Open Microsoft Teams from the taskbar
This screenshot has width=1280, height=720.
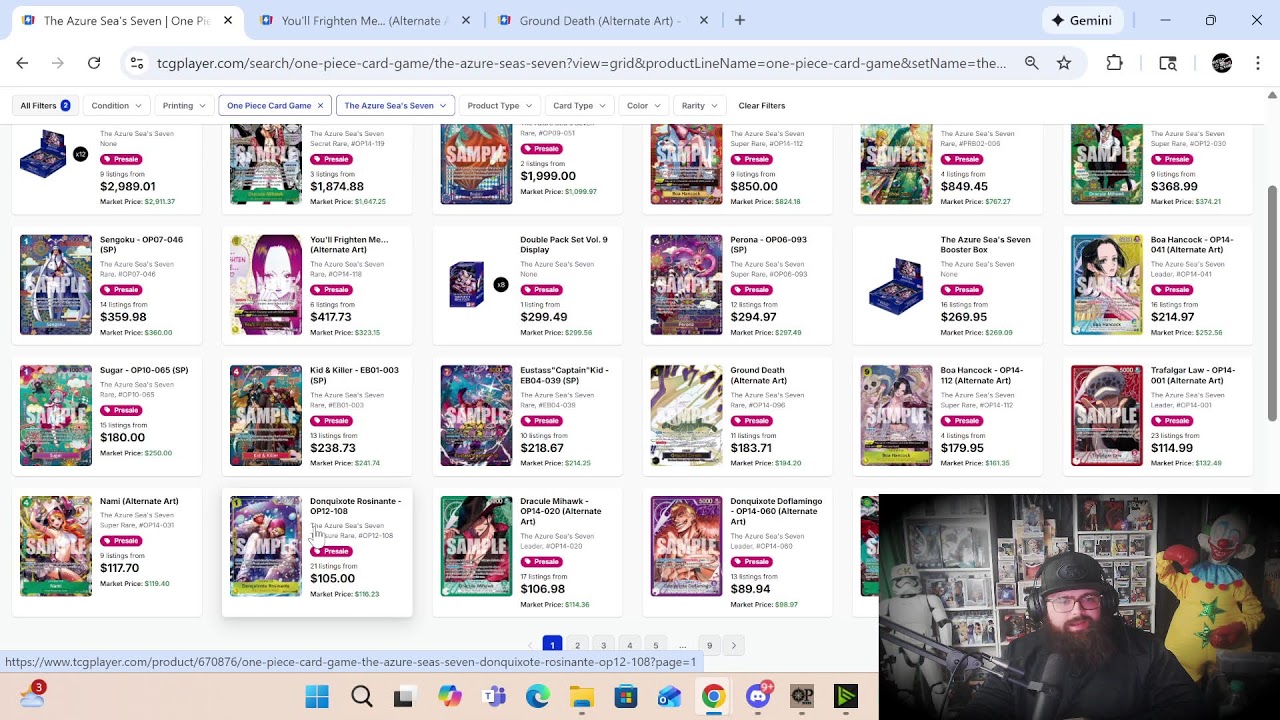pos(493,696)
